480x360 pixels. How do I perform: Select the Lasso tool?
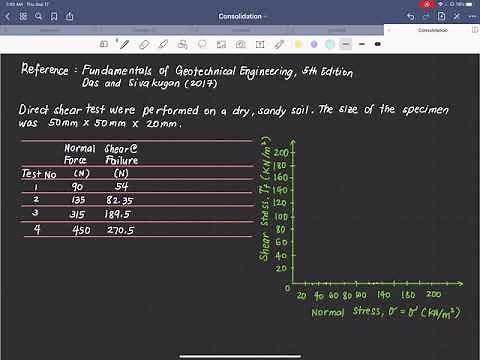pos(202,44)
